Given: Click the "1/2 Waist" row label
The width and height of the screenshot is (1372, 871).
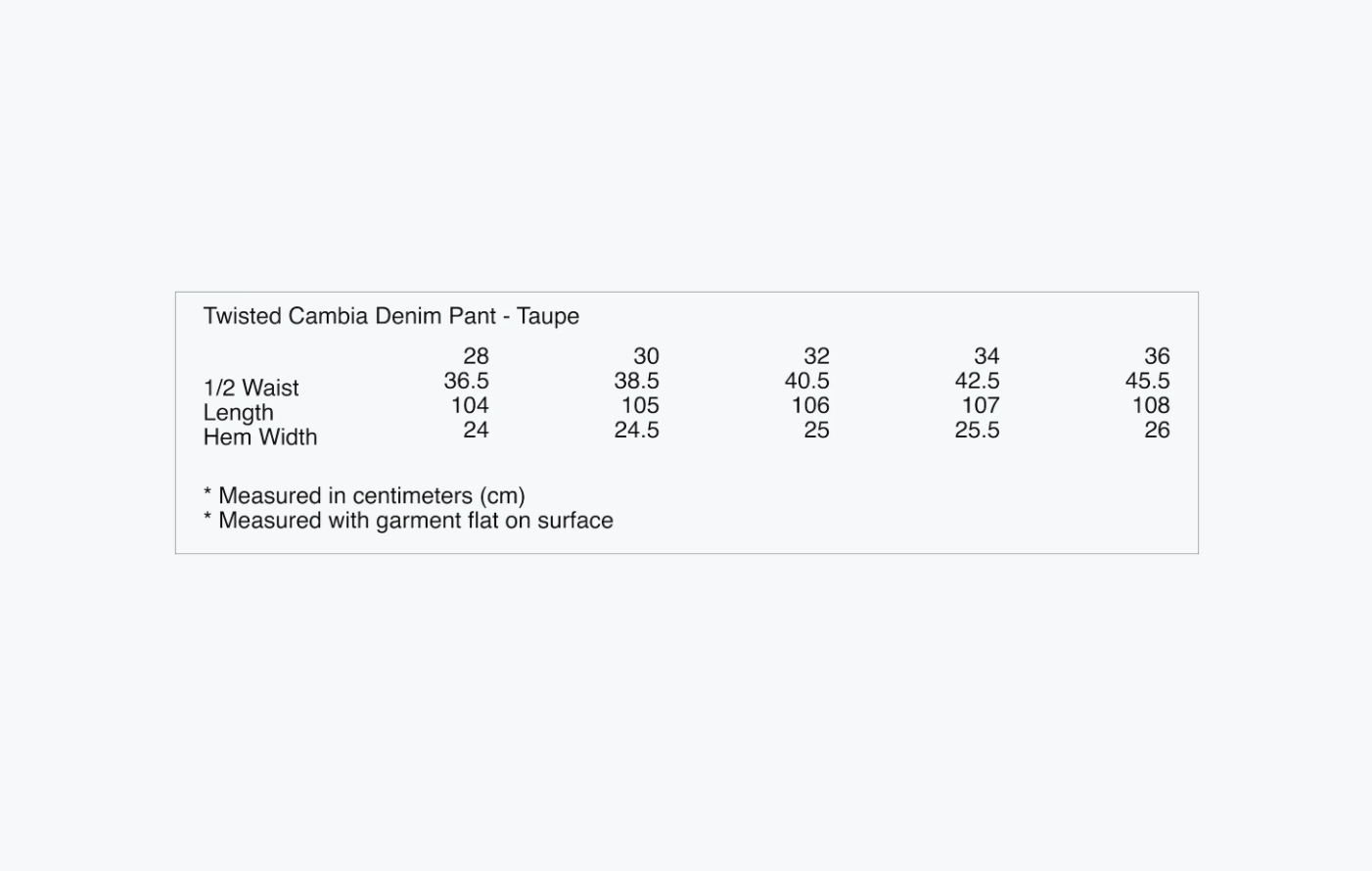Looking at the screenshot, I should 252,388.
